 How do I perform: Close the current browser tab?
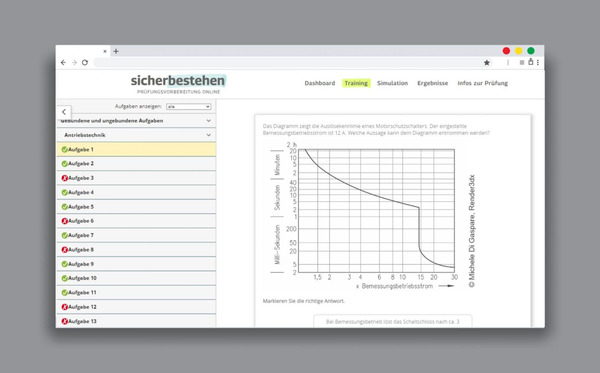[105, 51]
